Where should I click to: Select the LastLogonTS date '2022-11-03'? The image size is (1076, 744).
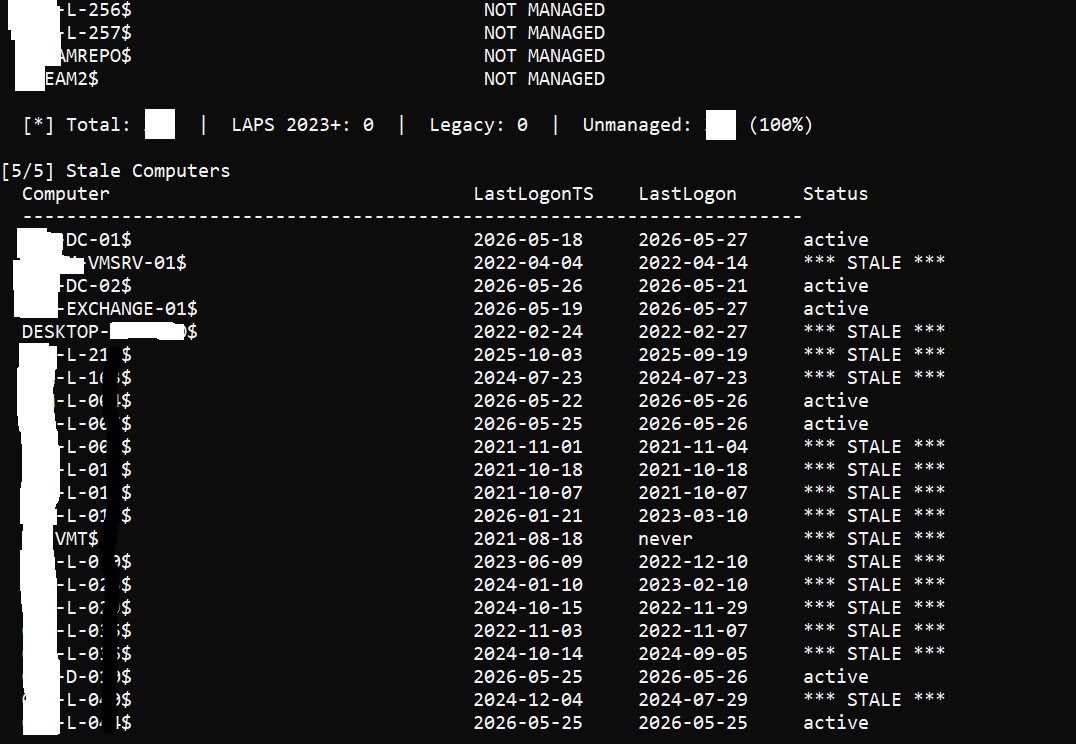pos(528,631)
